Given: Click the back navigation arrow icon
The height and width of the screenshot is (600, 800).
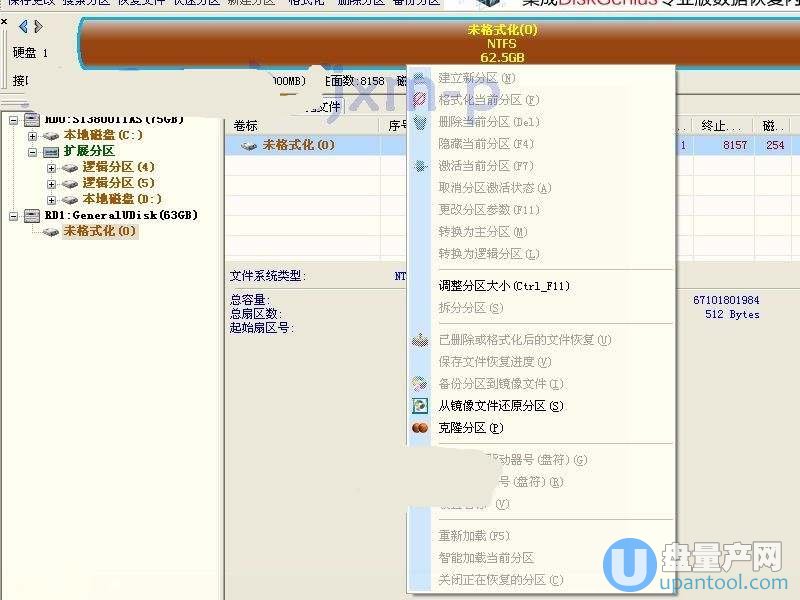Looking at the screenshot, I should [23, 26].
